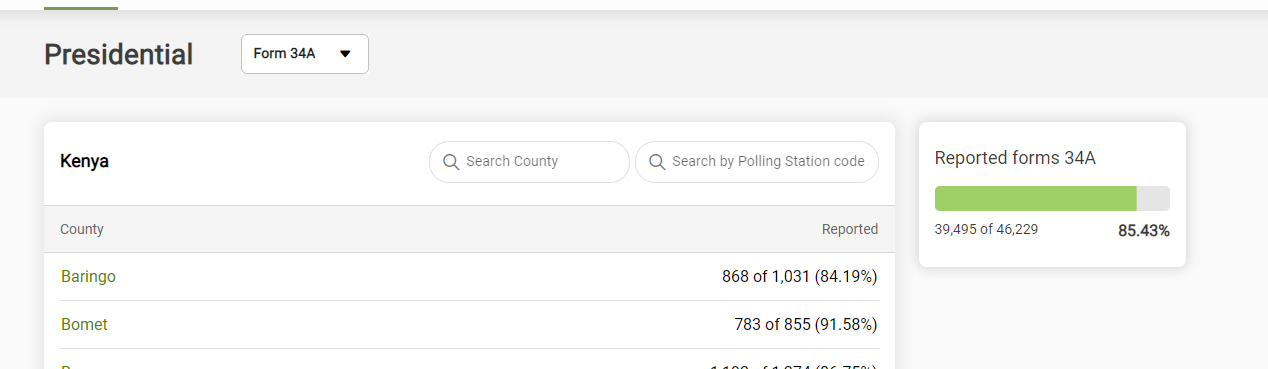This screenshot has width=1268, height=369.
Task: Click Baringo's 868 of 1,031 reported value
Action: pyautogui.click(x=800, y=277)
